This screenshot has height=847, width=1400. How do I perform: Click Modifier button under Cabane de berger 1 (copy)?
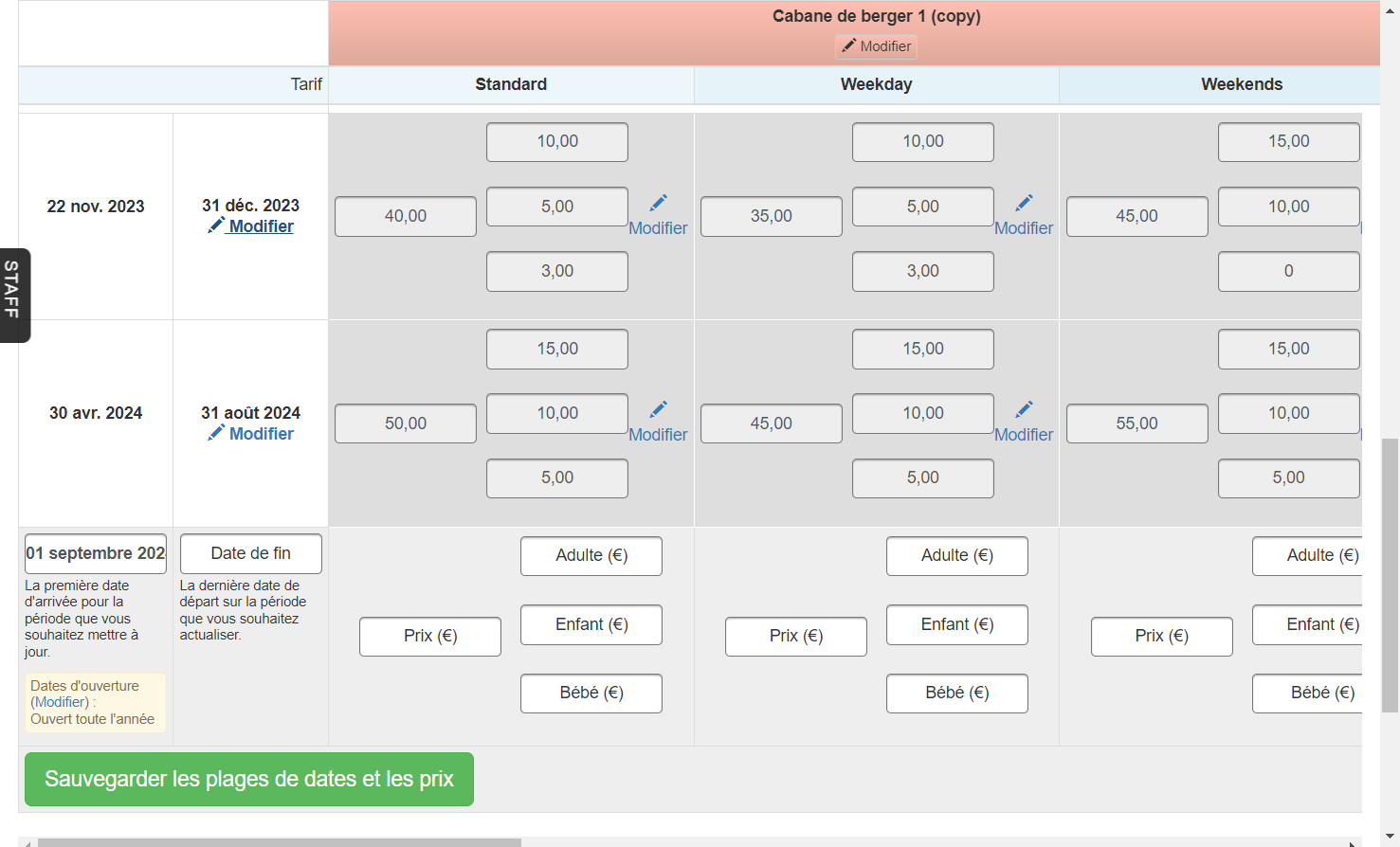point(876,46)
